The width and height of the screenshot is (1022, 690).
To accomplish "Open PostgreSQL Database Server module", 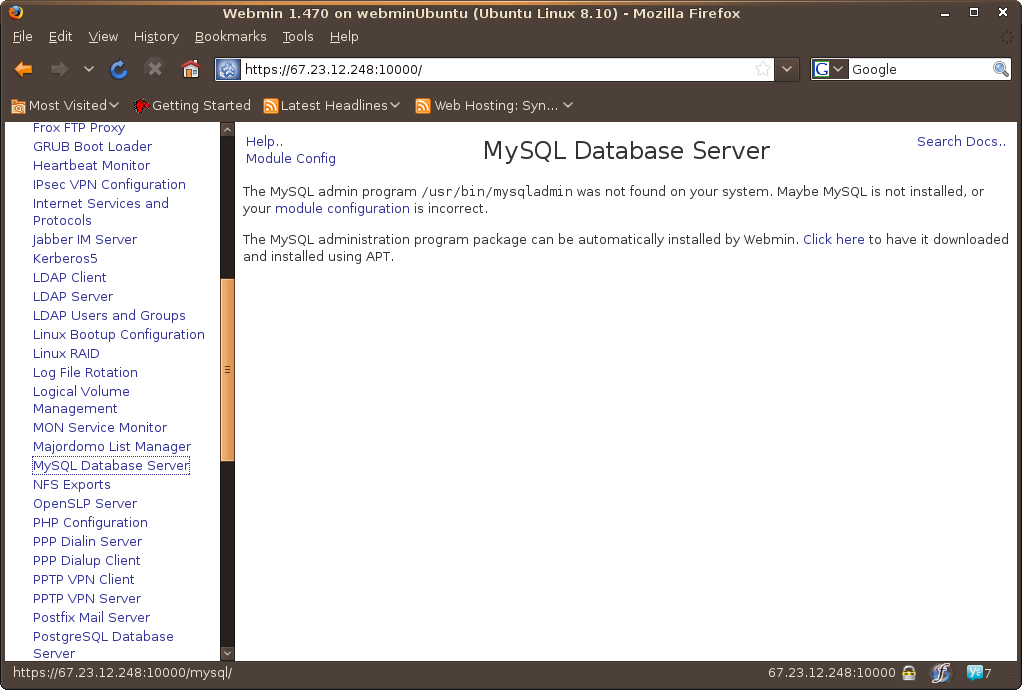I will [x=103, y=644].
